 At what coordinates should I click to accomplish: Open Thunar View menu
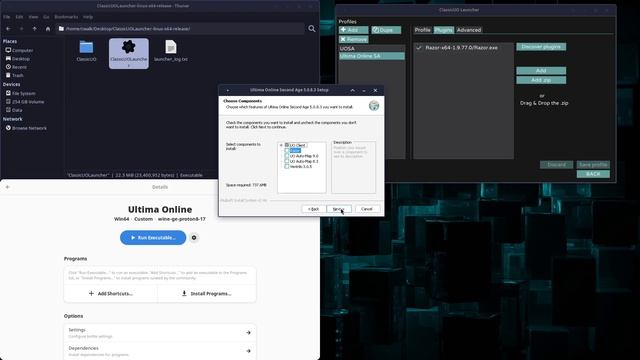[x=33, y=17]
